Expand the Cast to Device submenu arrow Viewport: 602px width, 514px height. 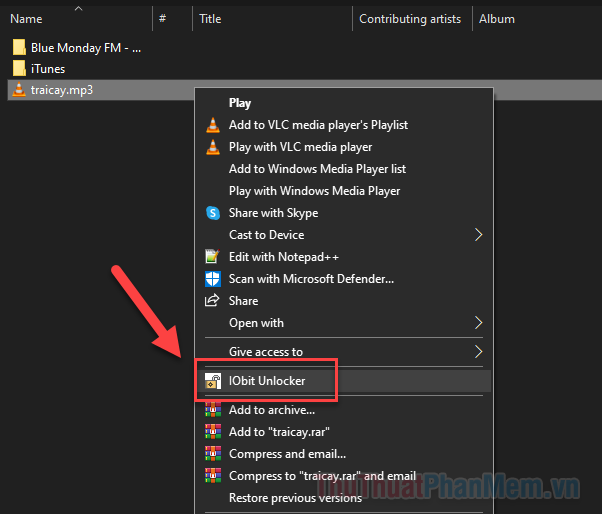(478, 235)
